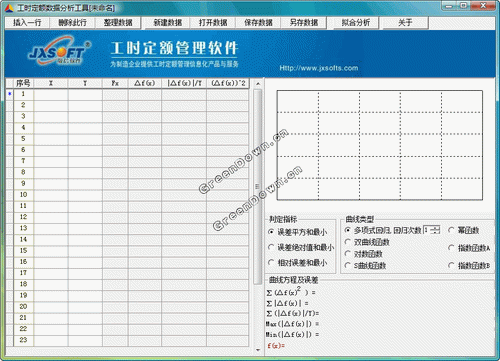Viewport: 500px width, 361px height.
Task: Create new data with 新建数据
Action: 168,23
